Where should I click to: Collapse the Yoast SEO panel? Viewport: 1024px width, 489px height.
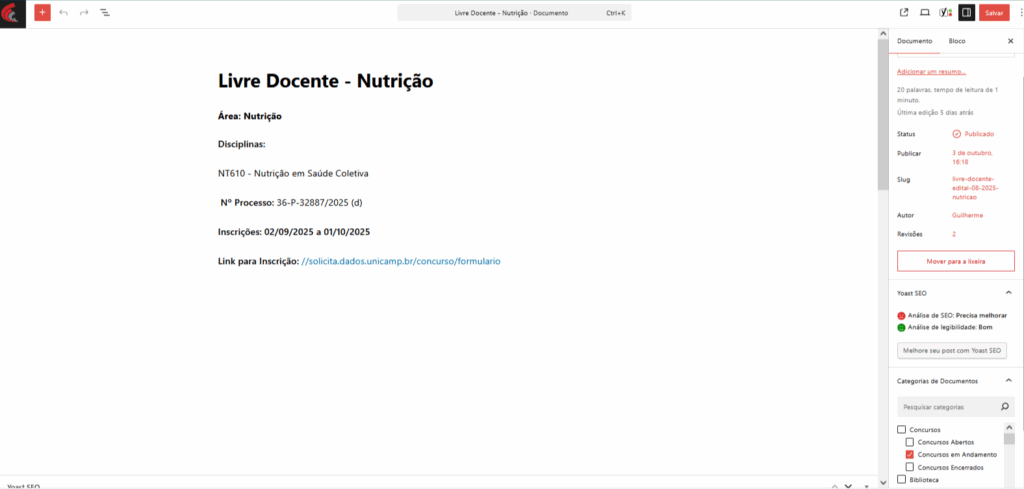point(1008,292)
